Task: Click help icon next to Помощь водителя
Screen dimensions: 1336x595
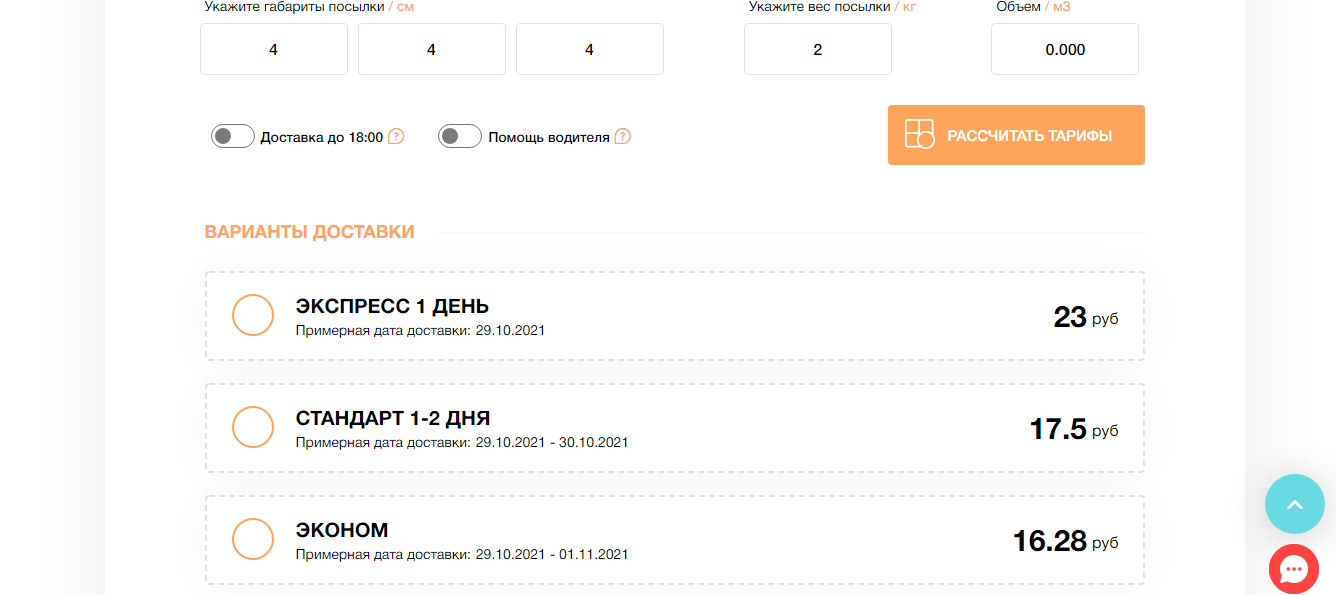Action: 622,136
